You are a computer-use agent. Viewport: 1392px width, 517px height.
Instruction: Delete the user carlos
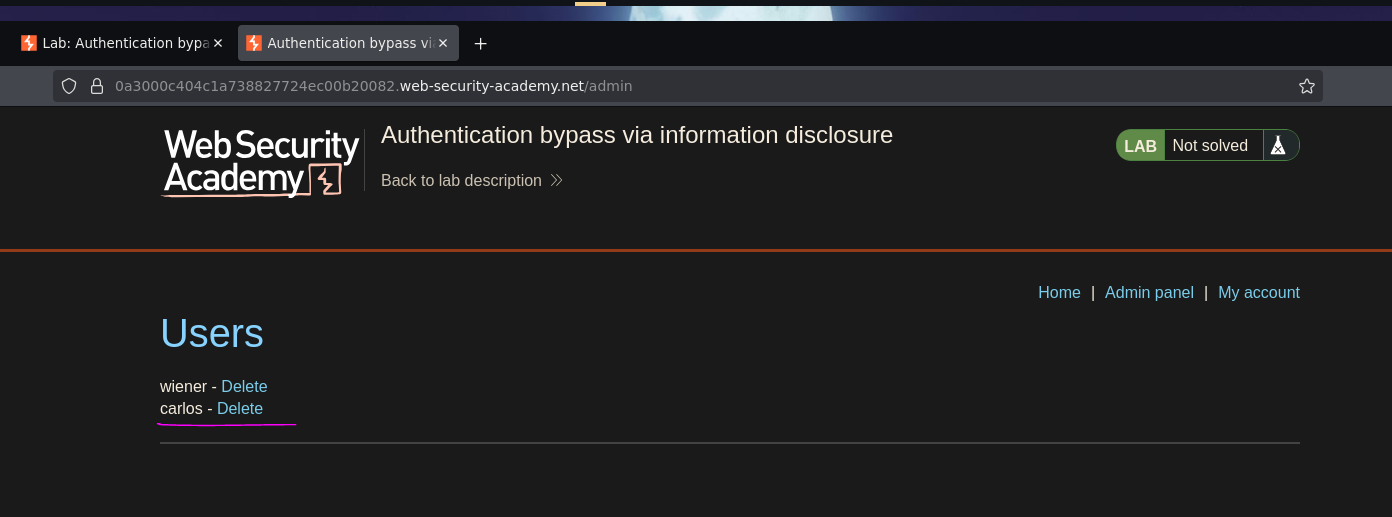[x=240, y=408]
